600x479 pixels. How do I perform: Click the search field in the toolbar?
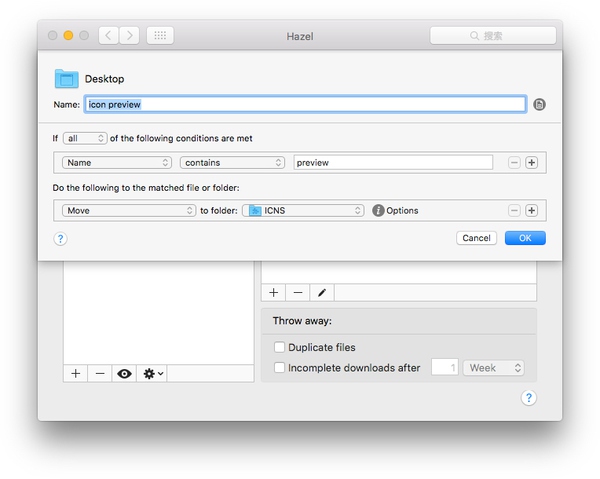(493, 36)
